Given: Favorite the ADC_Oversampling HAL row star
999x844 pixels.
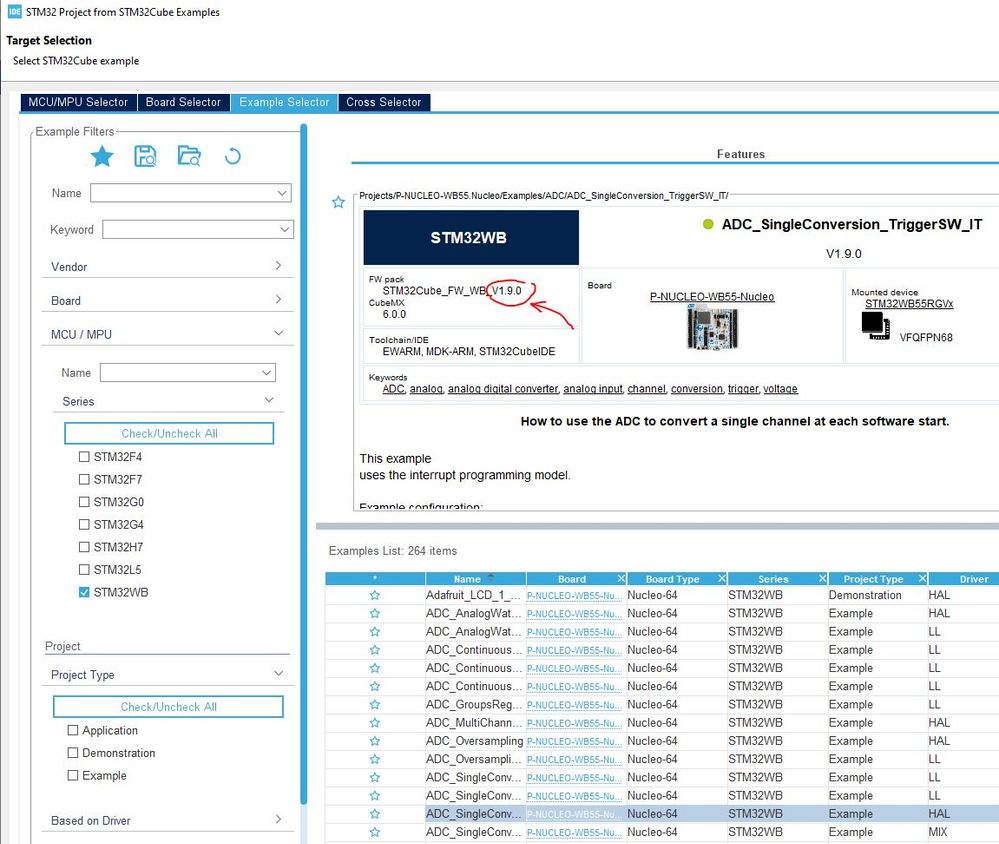Looking at the screenshot, I should pyautogui.click(x=375, y=741).
